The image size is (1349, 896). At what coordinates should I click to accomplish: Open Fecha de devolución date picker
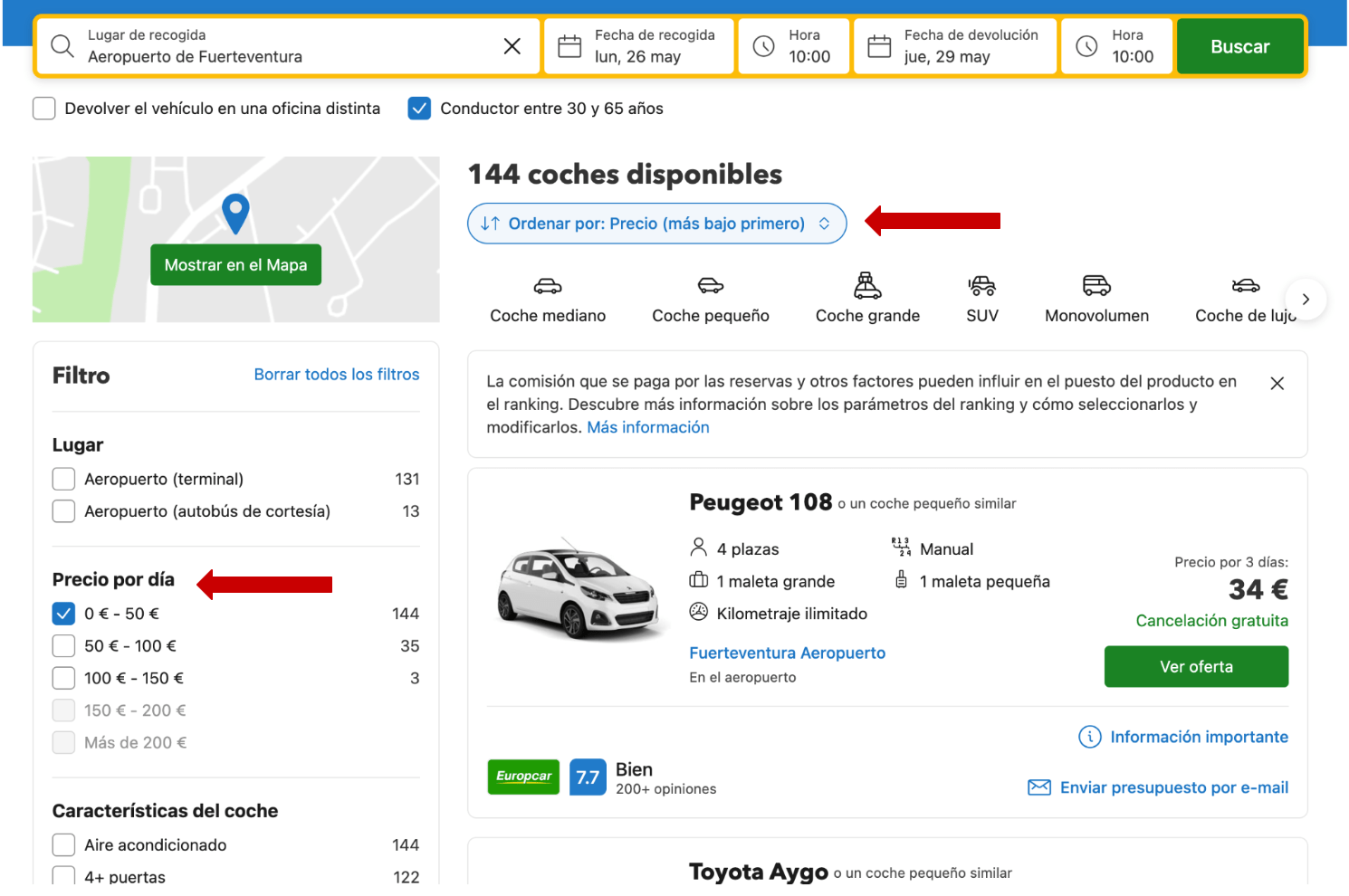tap(955, 46)
